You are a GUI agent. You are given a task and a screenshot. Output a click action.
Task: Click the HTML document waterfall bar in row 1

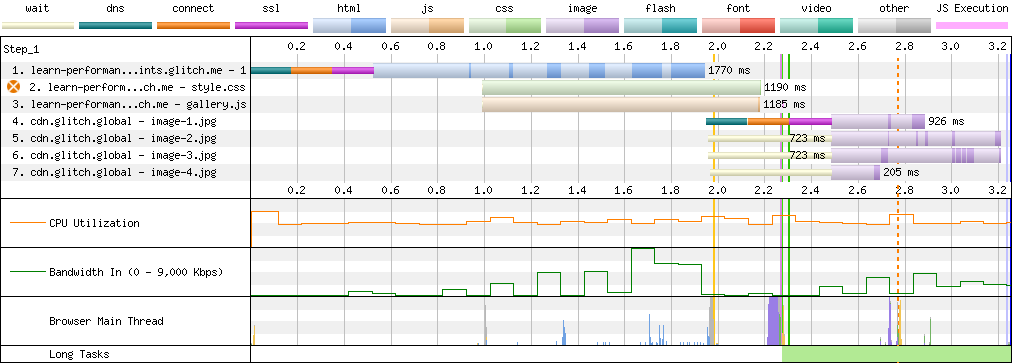(539, 70)
